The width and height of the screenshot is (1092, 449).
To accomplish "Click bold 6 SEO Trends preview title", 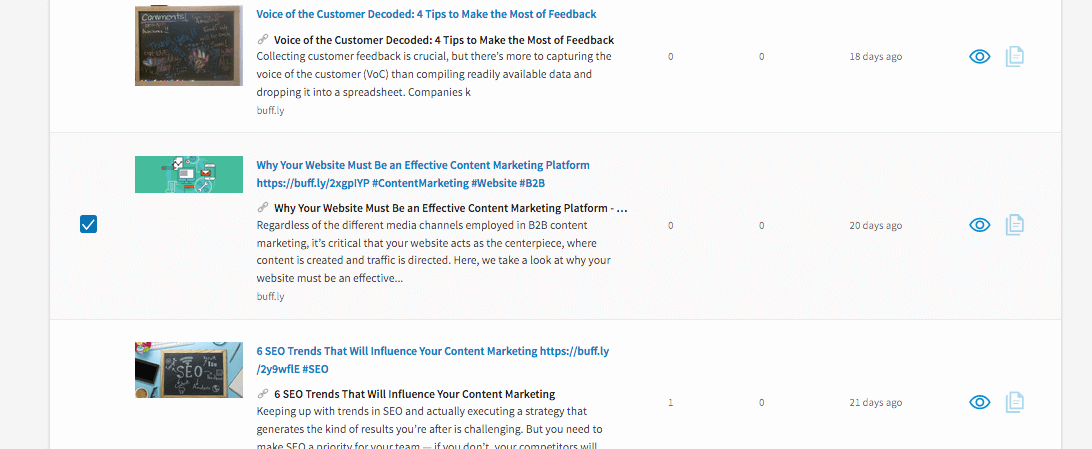I will pyautogui.click(x=414, y=394).
